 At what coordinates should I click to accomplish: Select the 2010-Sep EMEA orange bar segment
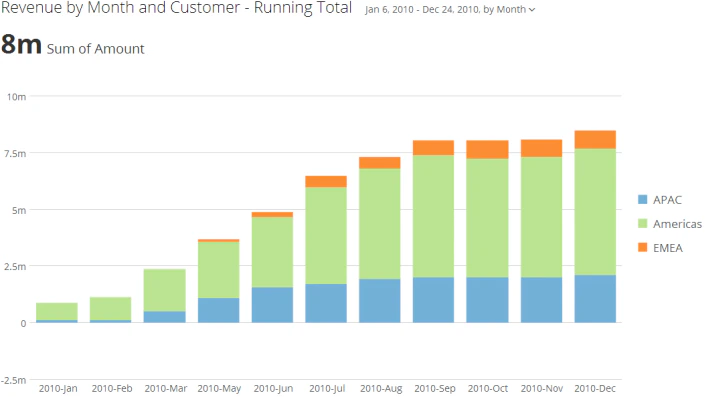433,148
